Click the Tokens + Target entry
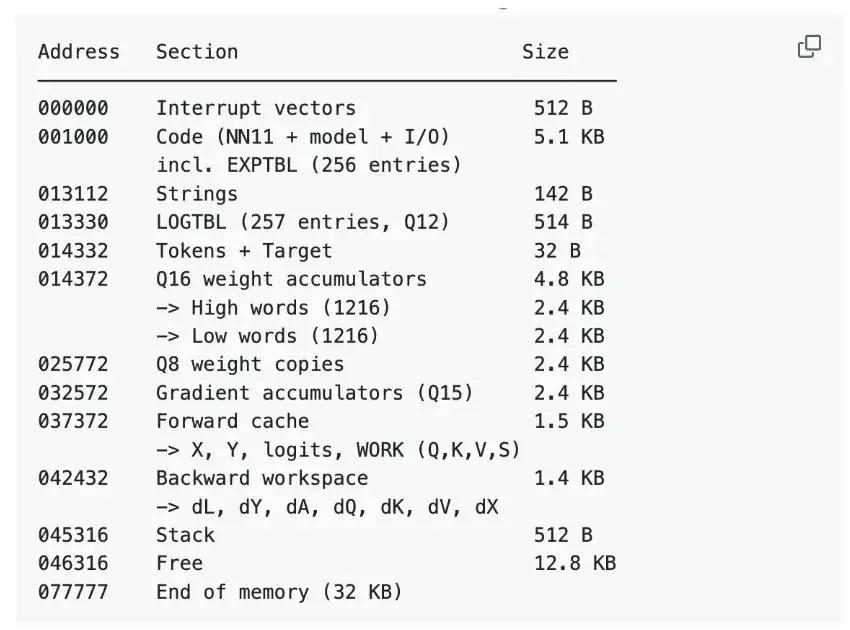Screen dimensions: 850x630 [243, 251]
